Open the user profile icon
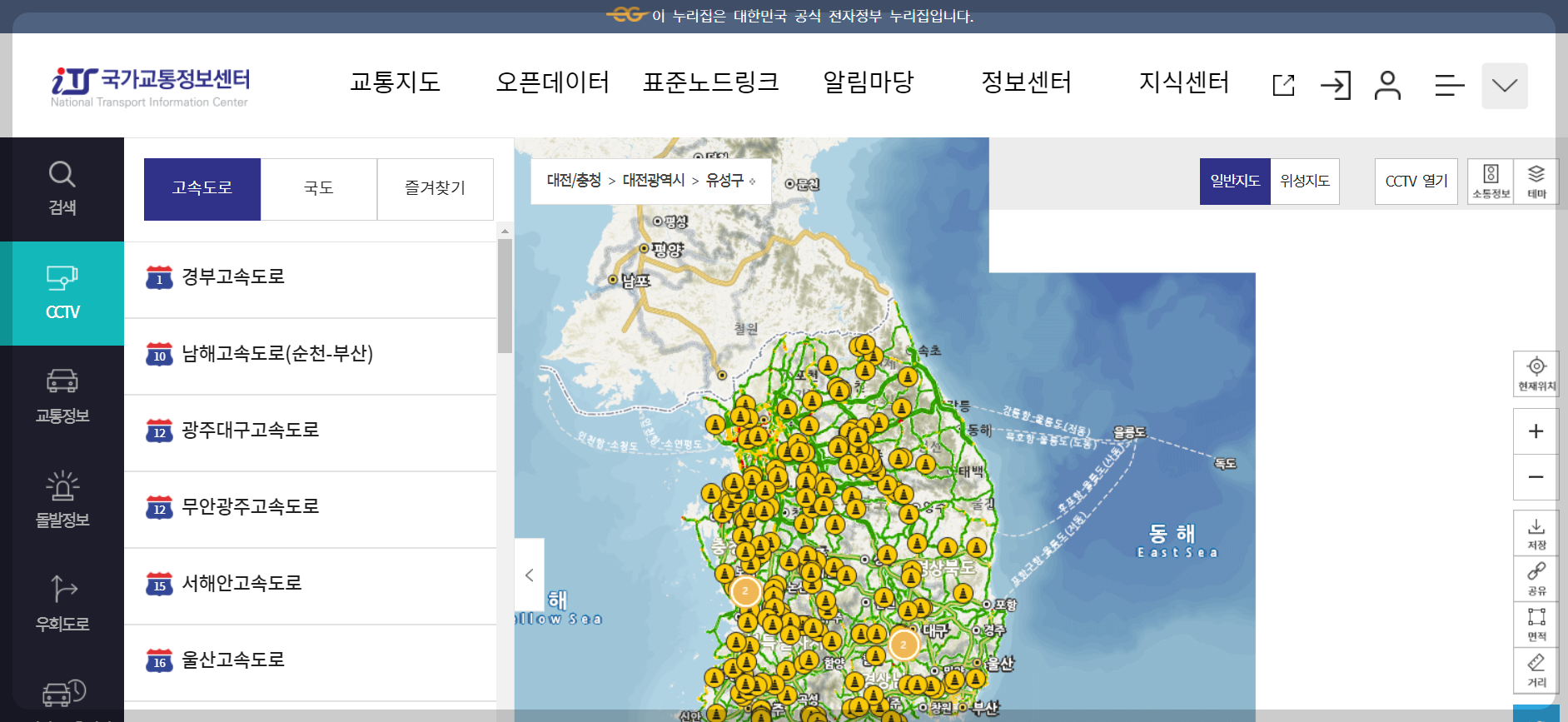 click(1387, 85)
